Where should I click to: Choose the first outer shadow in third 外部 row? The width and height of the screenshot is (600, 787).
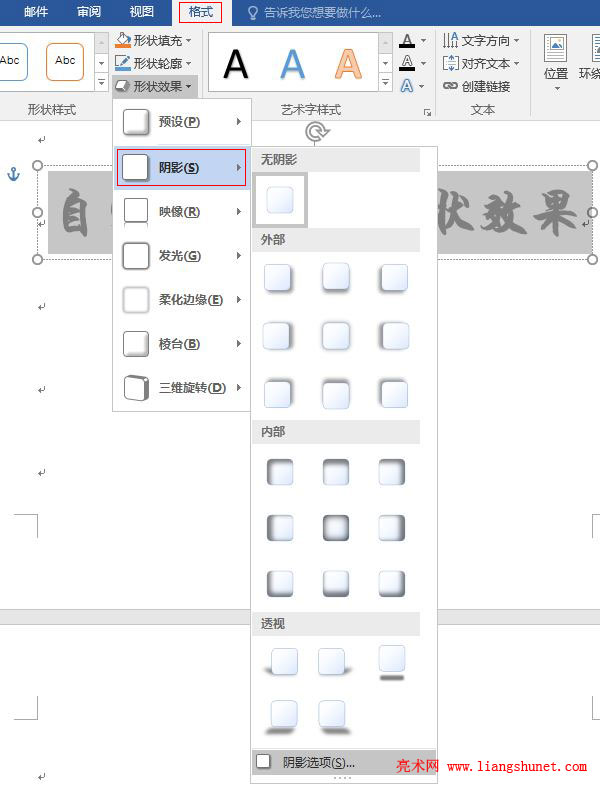click(x=277, y=394)
